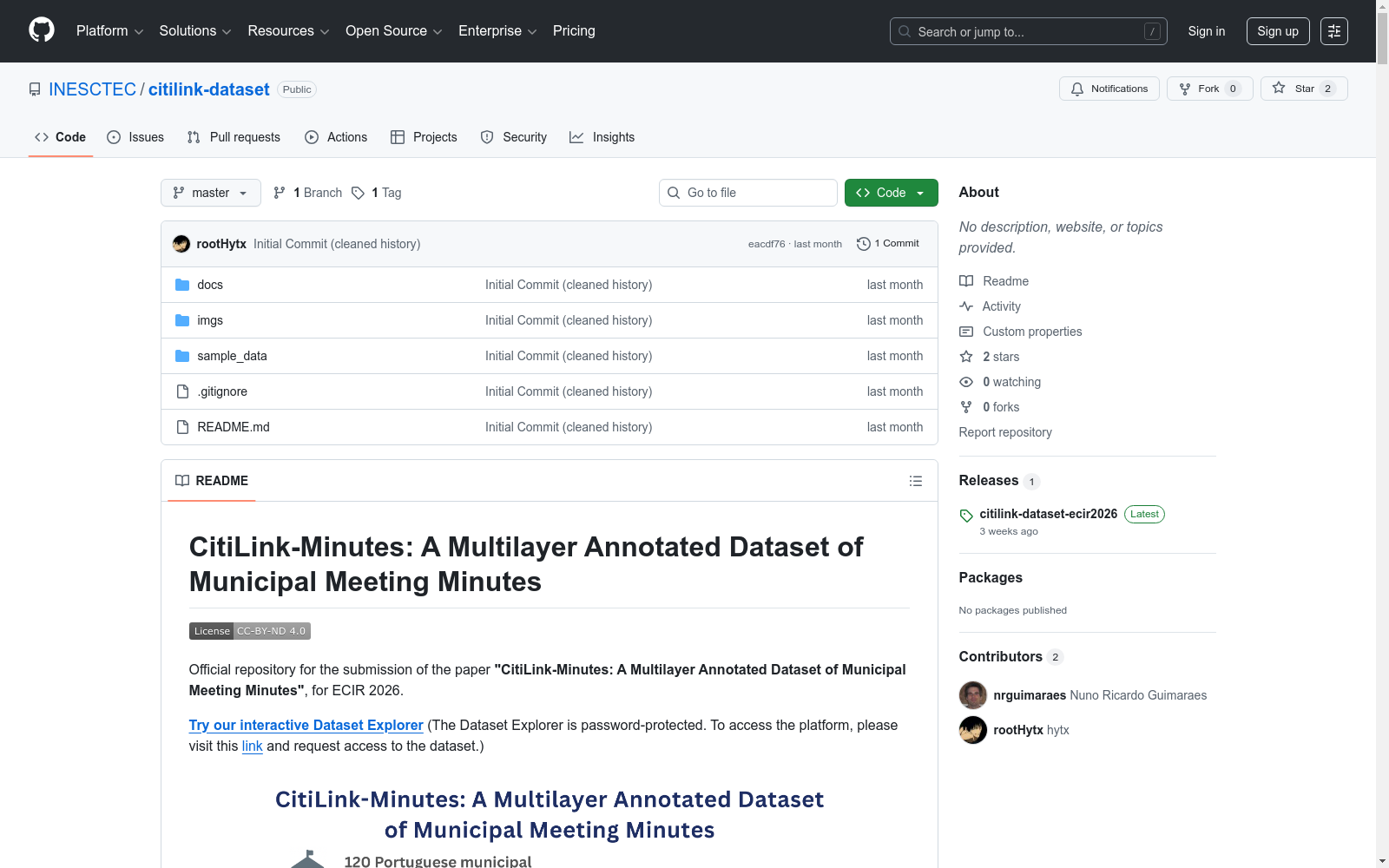Screen dimensions: 1389x868
Task: Open the Packages heading link
Action: tap(991, 578)
